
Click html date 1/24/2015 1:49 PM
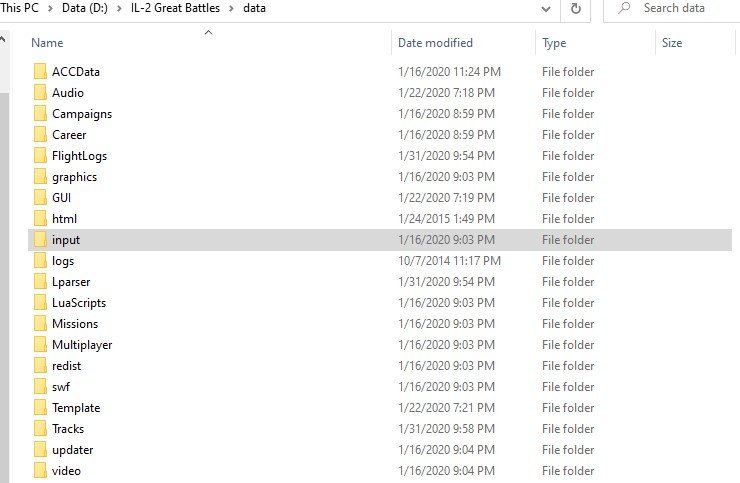[446, 219]
